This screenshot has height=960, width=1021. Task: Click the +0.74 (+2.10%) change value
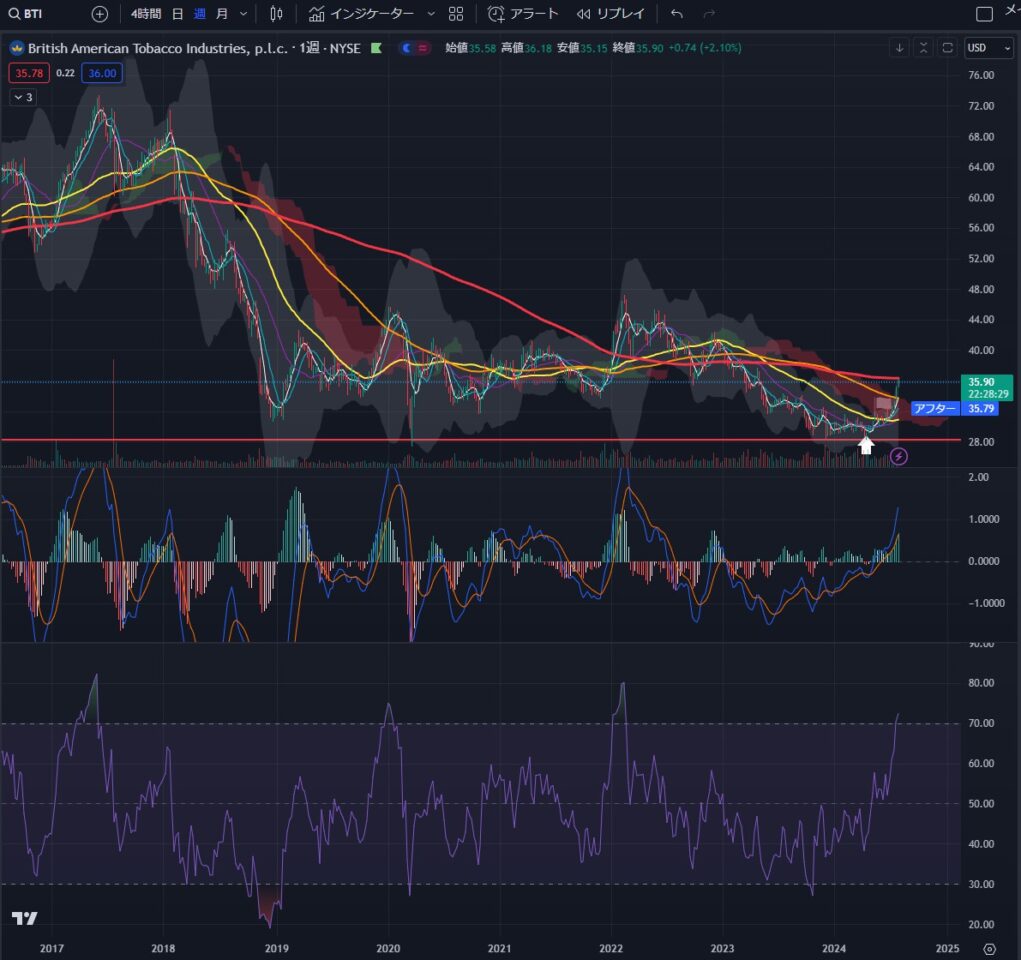705,48
